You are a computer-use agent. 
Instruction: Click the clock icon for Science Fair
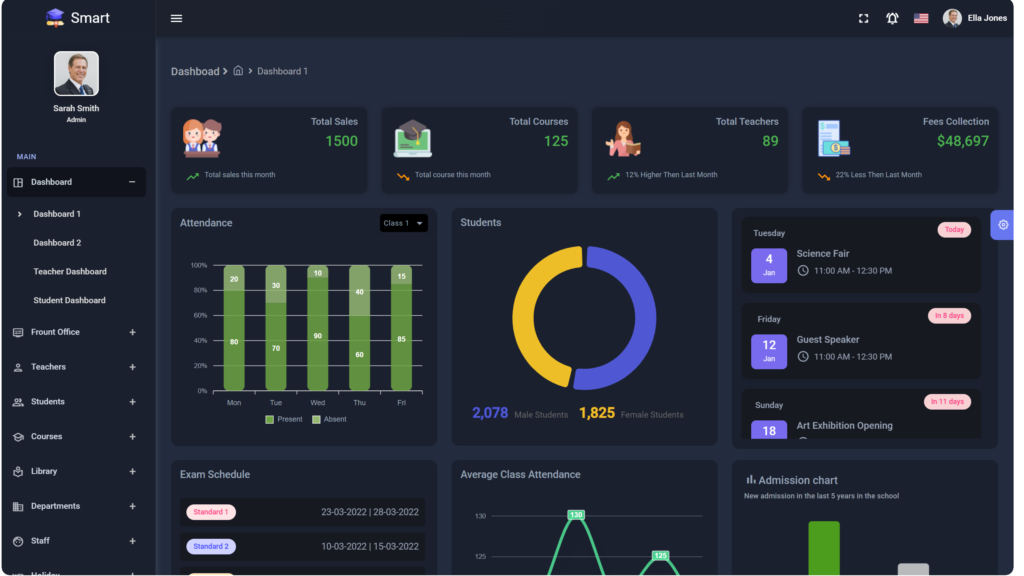[803, 270]
